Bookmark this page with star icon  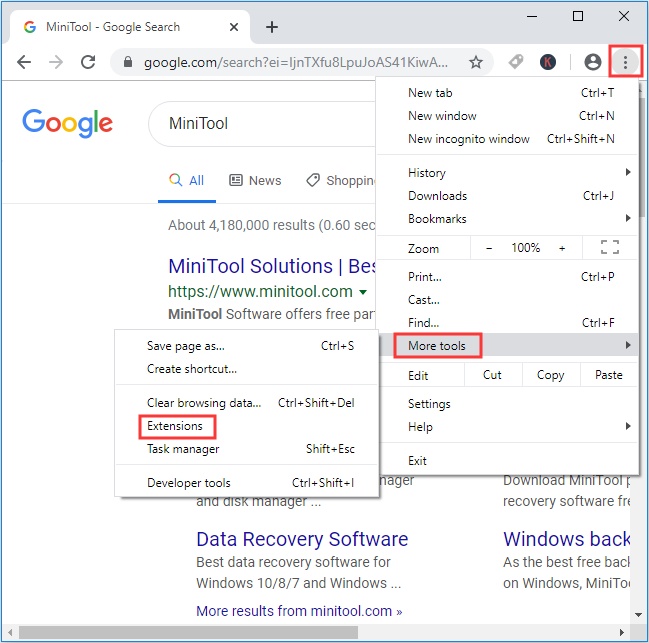476,62
